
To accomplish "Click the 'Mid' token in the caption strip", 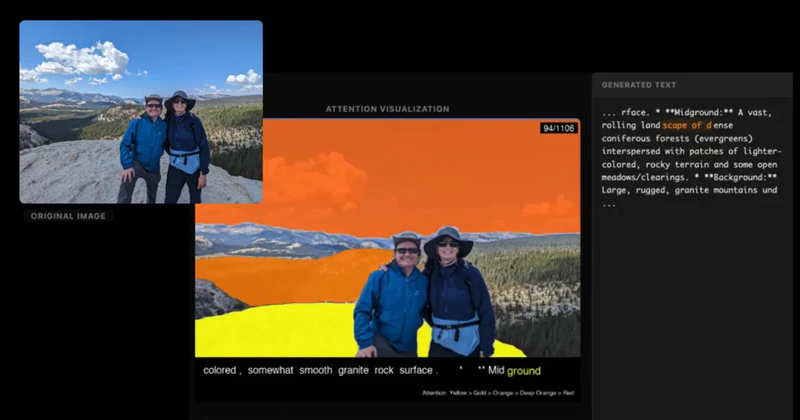I will click(x=496, y=370).
